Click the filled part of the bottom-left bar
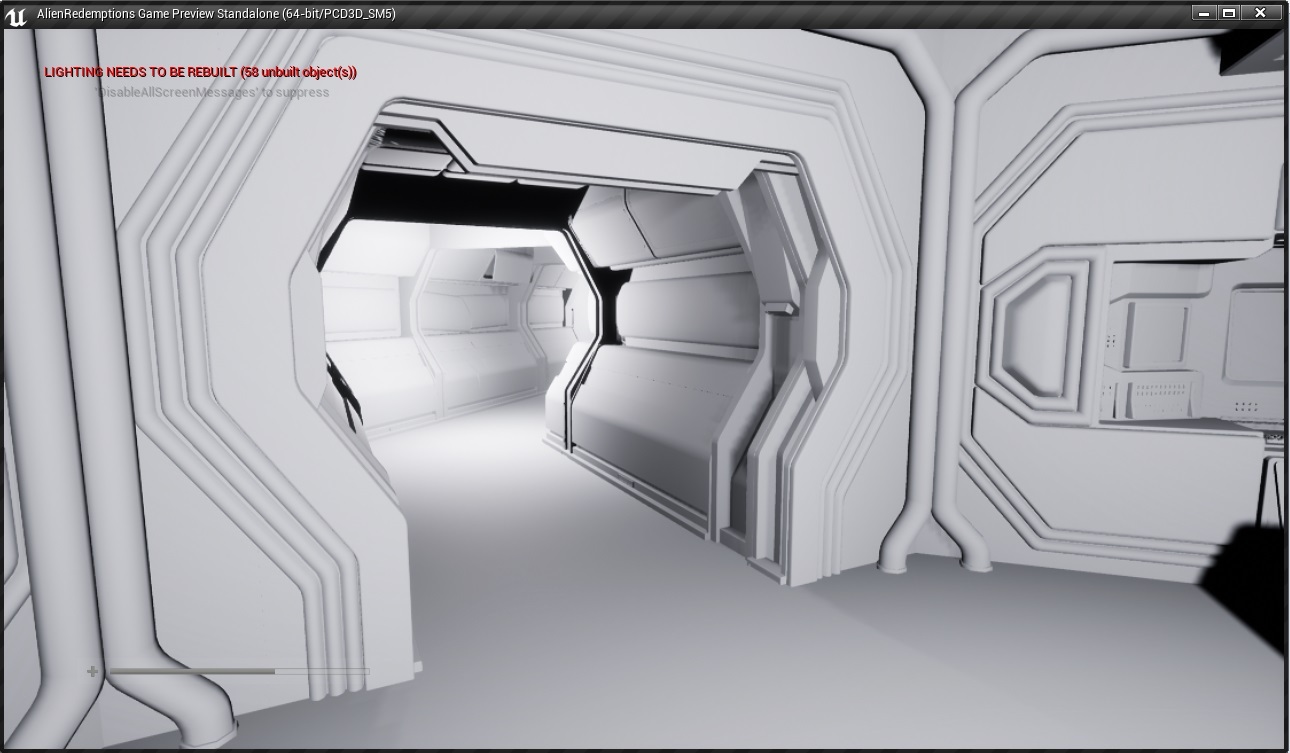 click(x=190, y=671)
